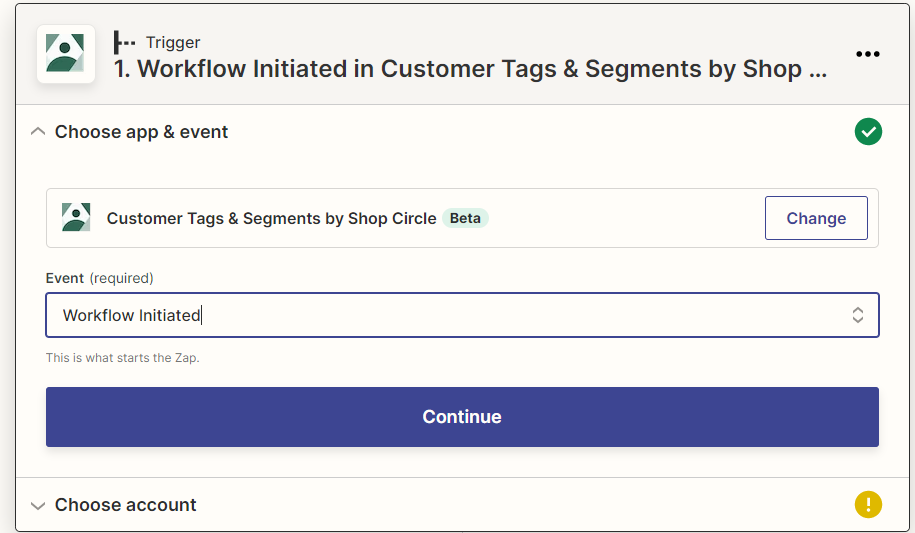Click the Beta badge

coord(465,218)
